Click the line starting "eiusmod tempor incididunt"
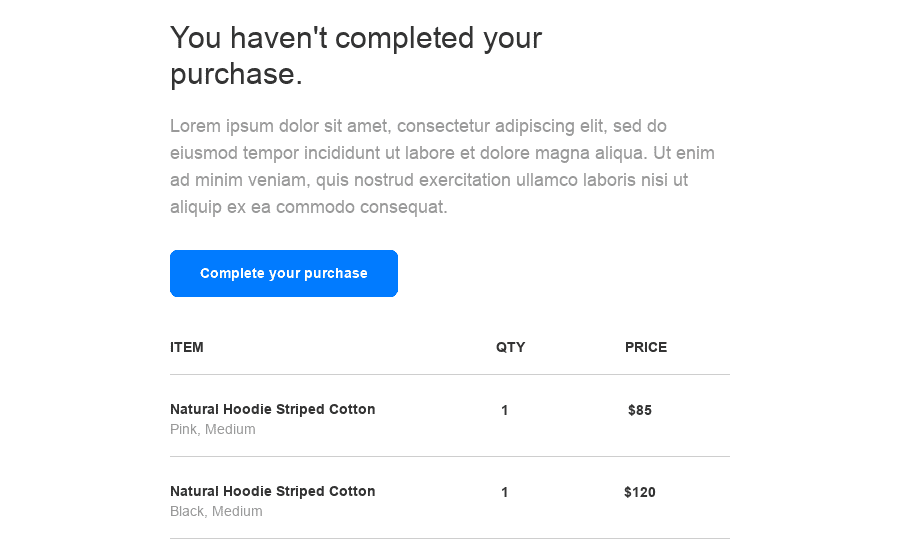The image size is (900, 559). (x=442, y=153)
